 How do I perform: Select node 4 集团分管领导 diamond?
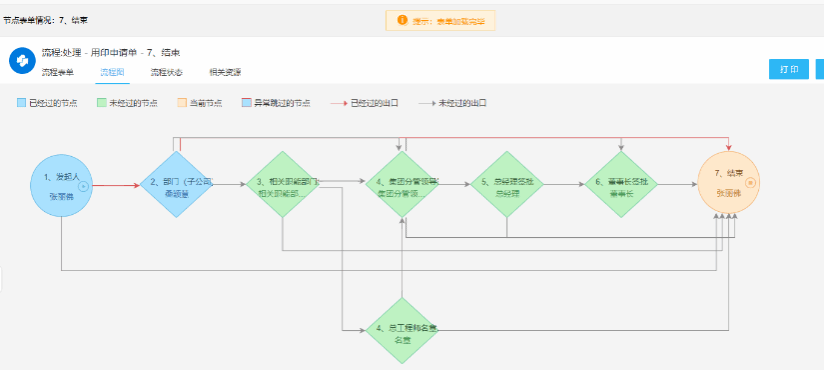click(402, 184)
